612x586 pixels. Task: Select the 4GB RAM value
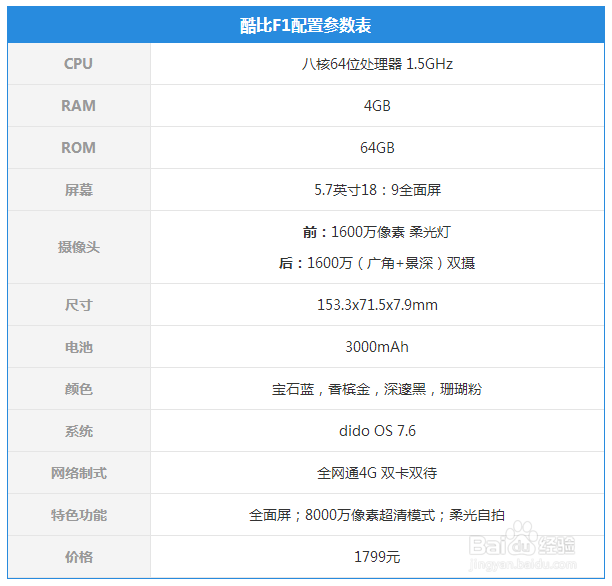(377, 106)
